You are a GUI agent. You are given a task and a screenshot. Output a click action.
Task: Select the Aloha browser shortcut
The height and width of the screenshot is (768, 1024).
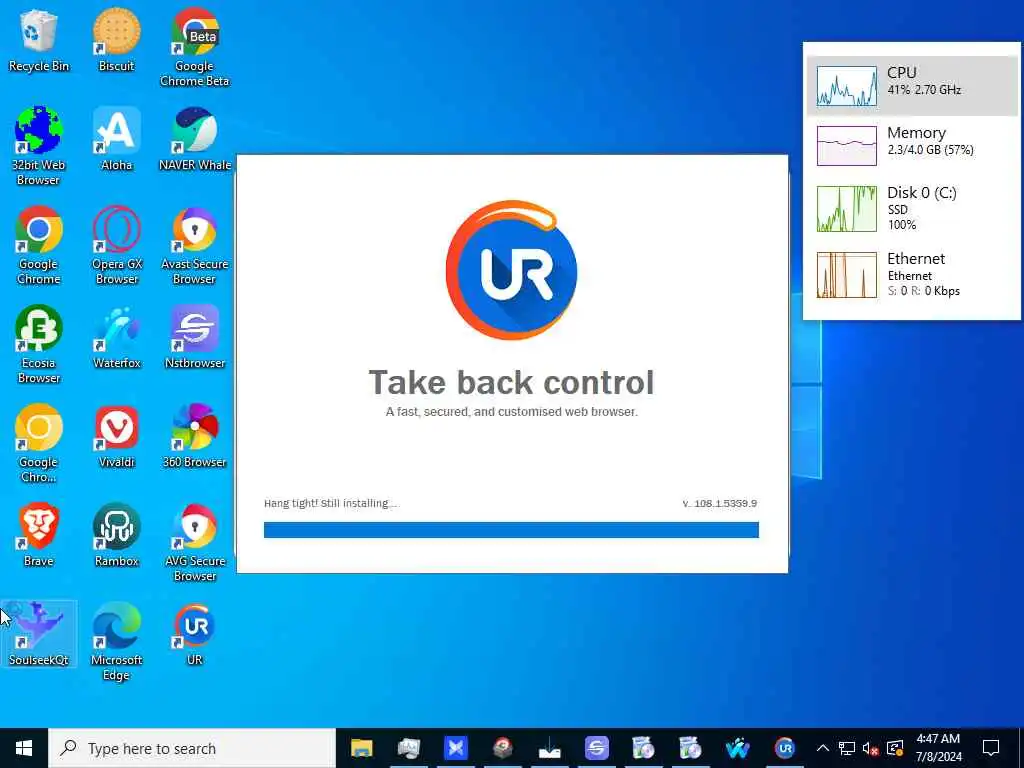tap(116, 140)
